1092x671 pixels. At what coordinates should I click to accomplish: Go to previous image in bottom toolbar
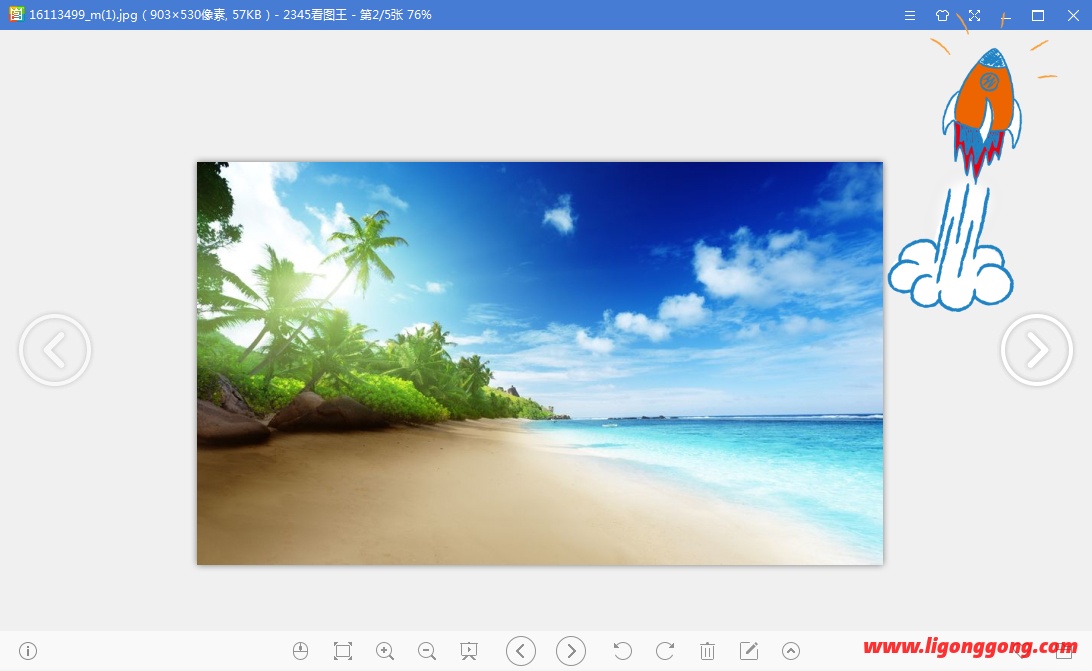(521, 651)
